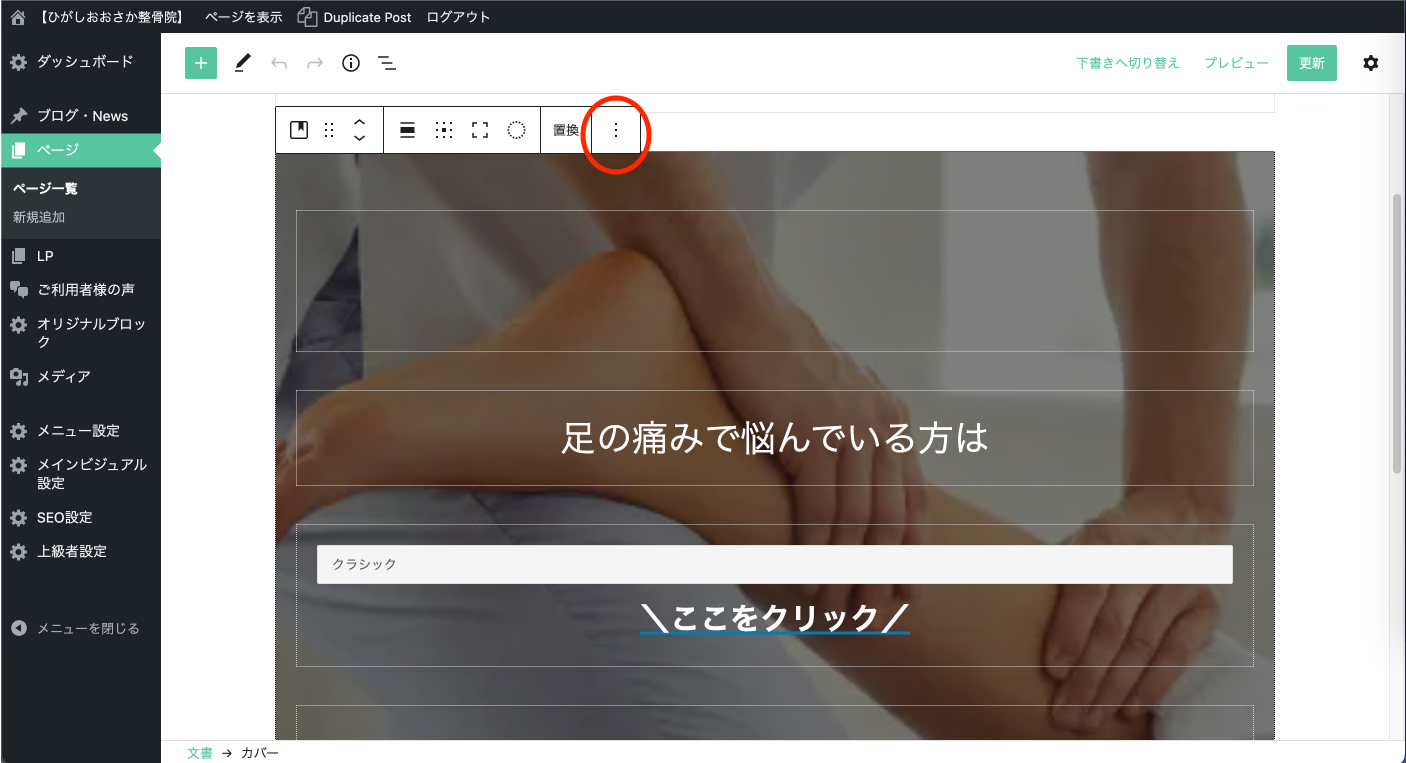Click the move up chevron arrow
Screen dimensions: 1406x763
point(360,122)
